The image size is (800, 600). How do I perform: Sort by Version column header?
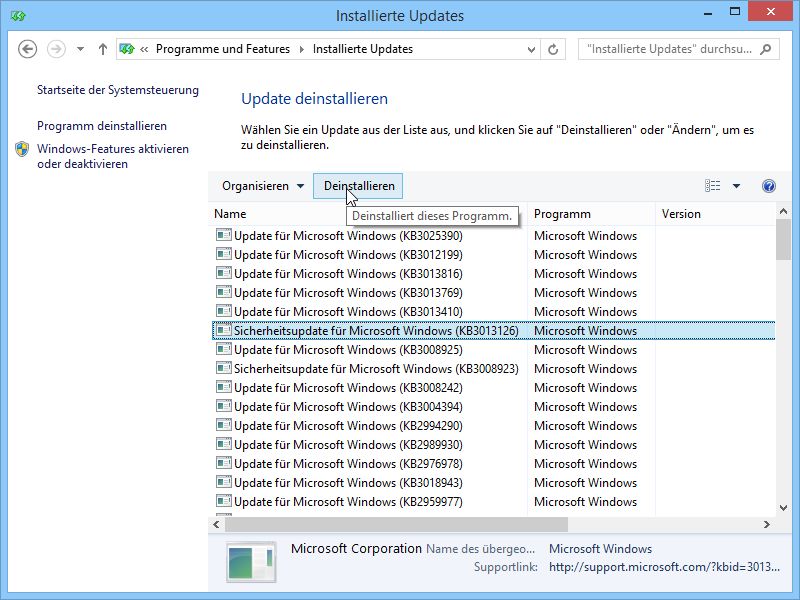(681, 214)
